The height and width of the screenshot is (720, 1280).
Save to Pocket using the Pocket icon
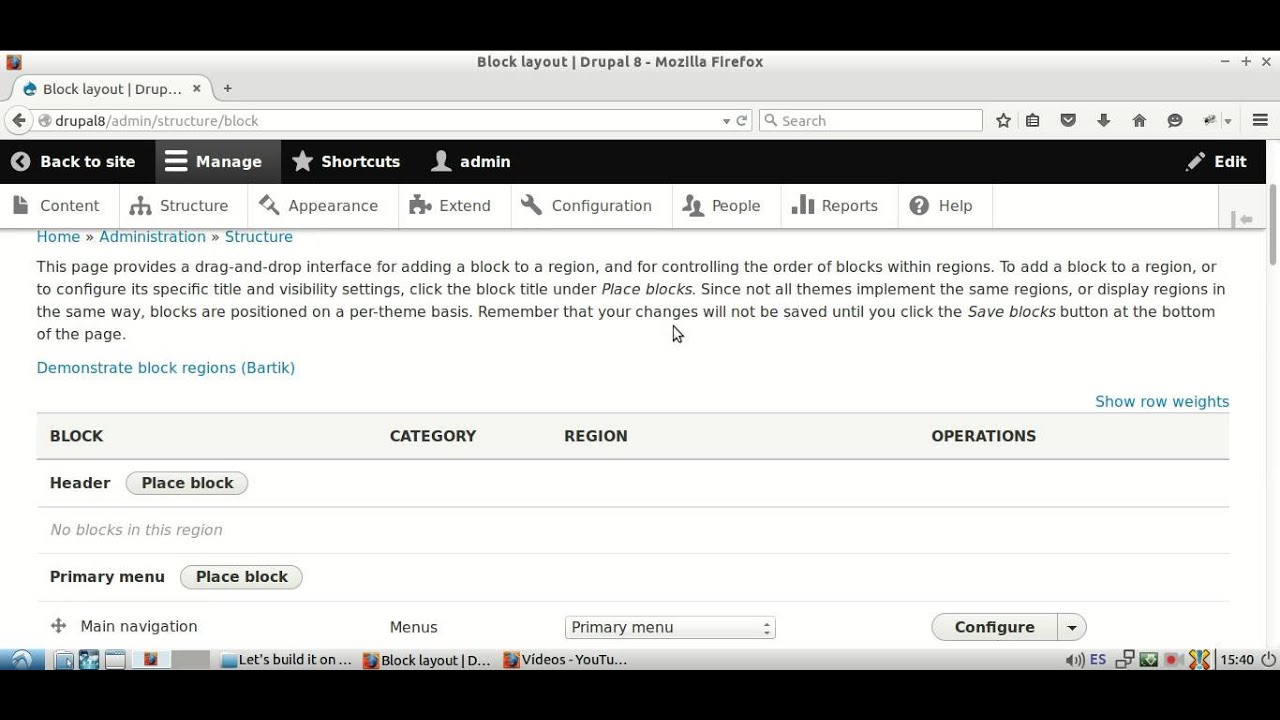tap(1068, 120)
